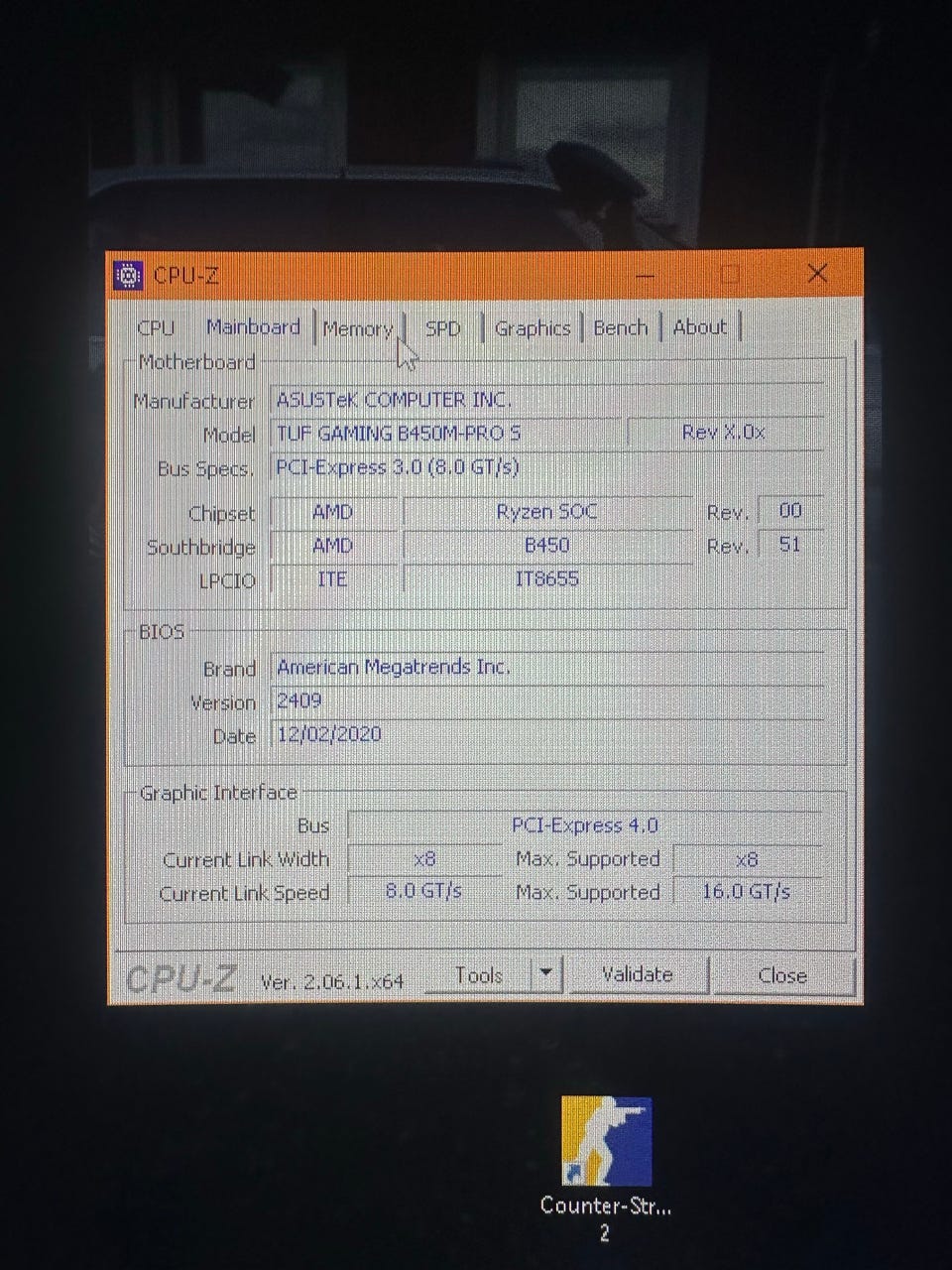Click the Tools button

coord(479,975)
